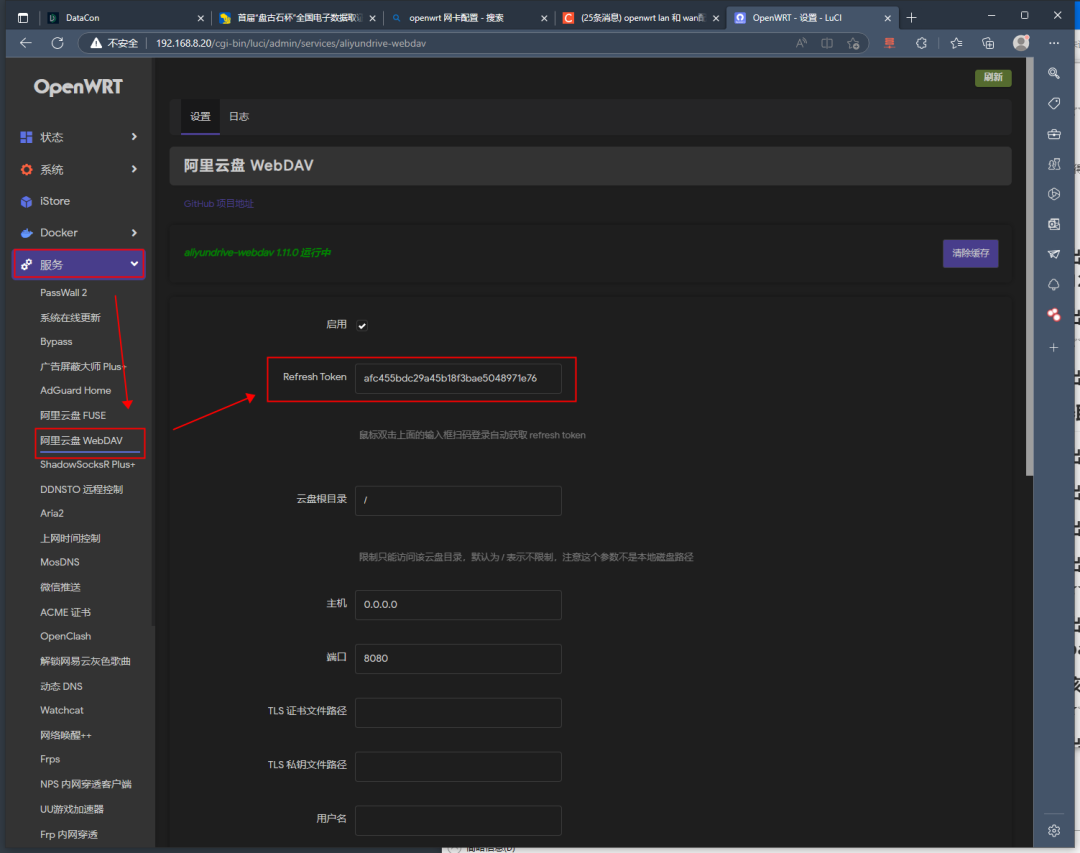Screen dimensions: 1080x853
Task: Click the 端口 input field
Action: click(x=458, y=659)
